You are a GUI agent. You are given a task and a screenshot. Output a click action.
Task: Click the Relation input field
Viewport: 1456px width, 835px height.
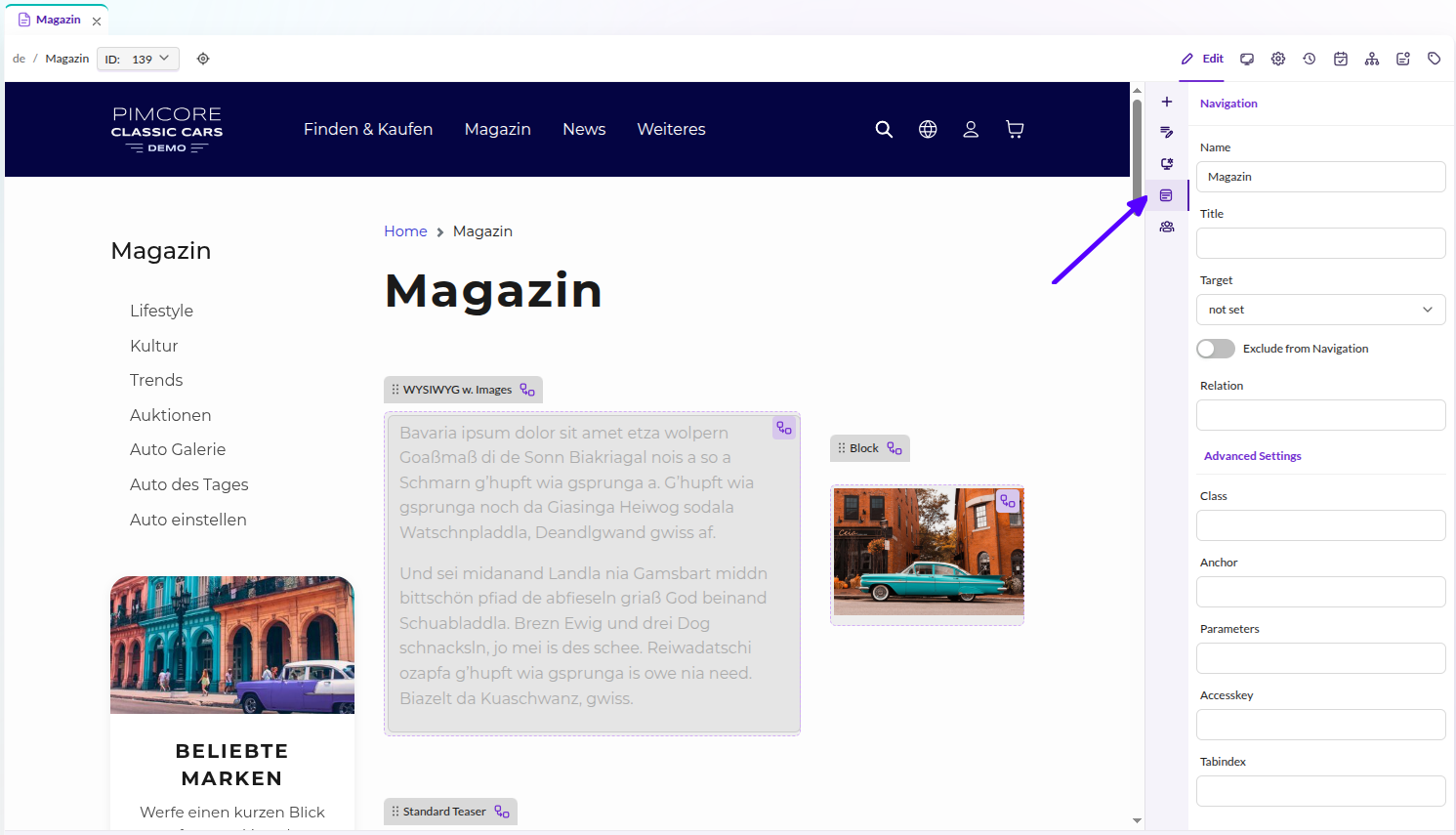tap(1320, 415)
